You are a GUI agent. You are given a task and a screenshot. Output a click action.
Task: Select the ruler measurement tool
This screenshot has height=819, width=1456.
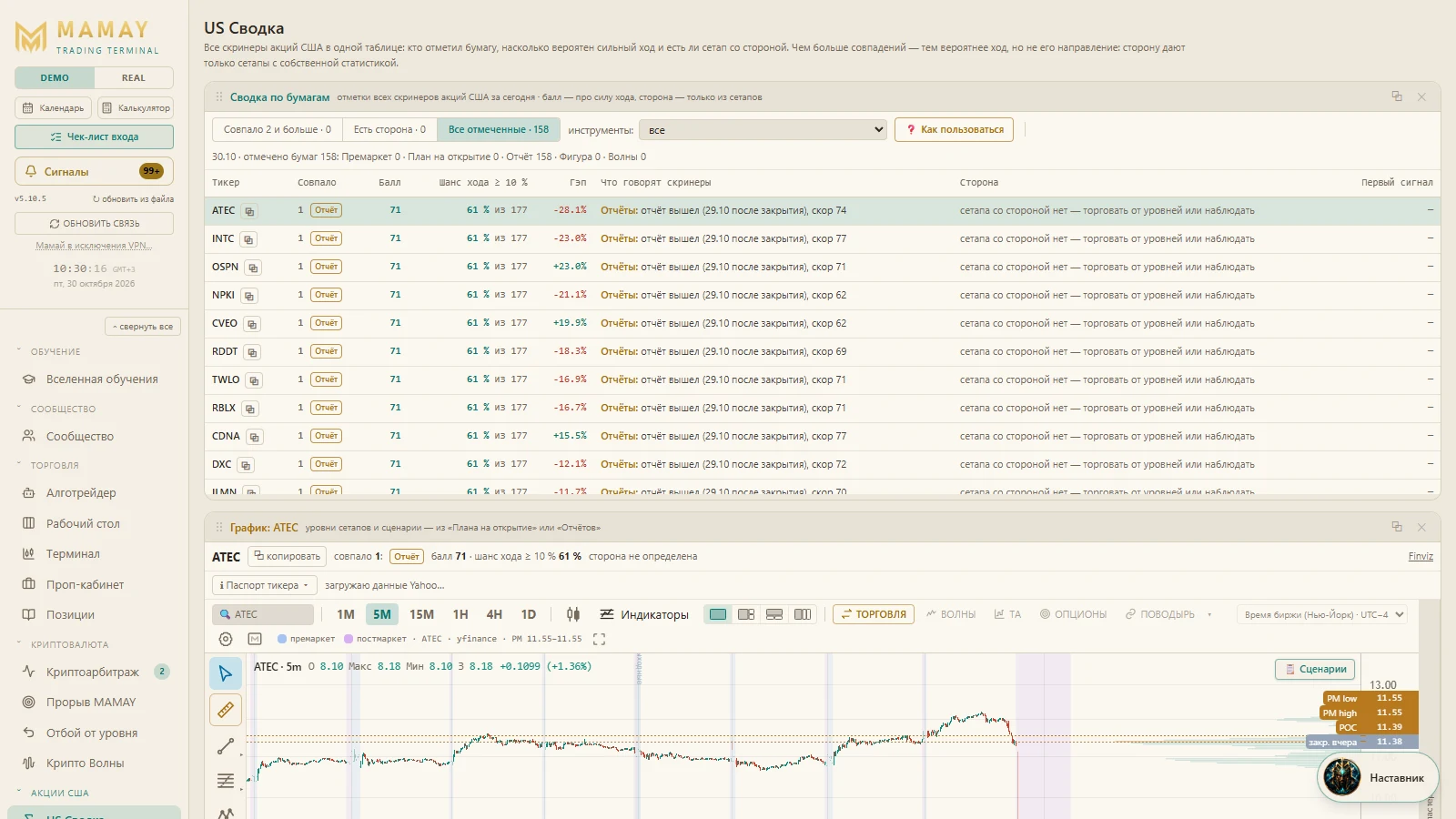(x=226, y=710)
